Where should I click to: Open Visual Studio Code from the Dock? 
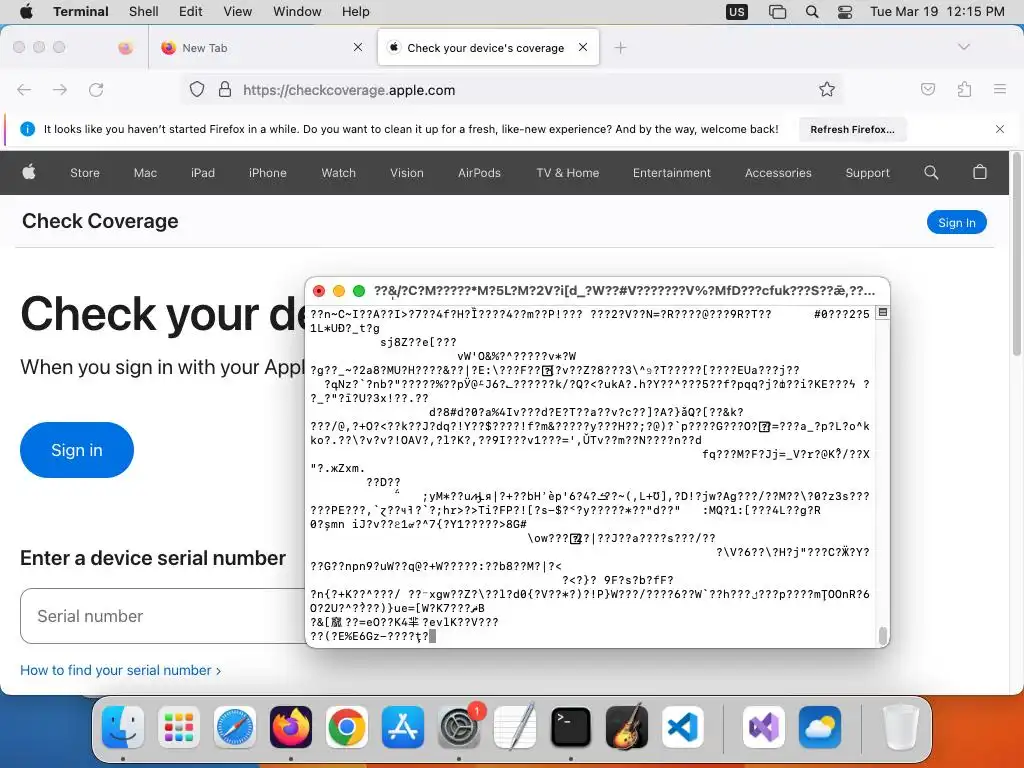(x=683, y=727)
